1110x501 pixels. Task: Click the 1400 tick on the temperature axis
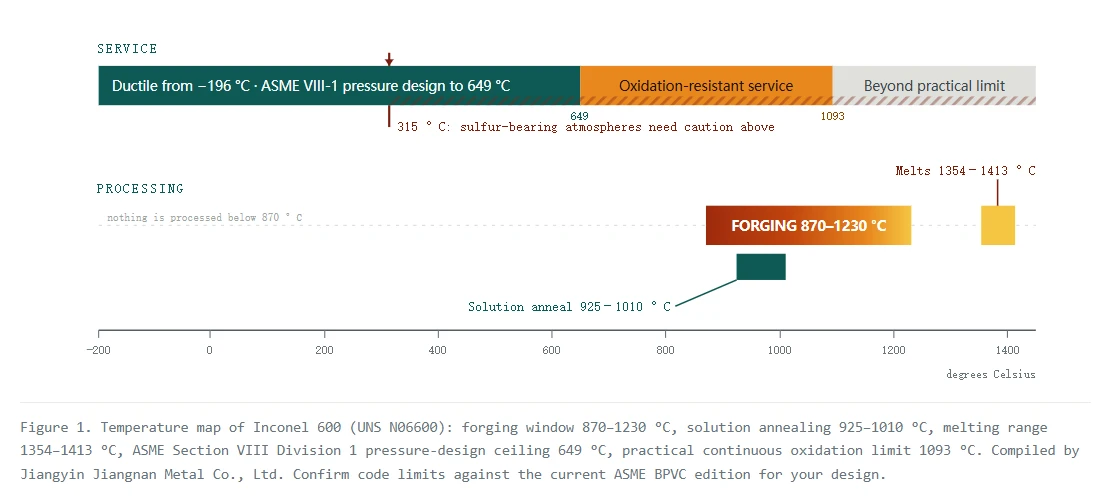click(1007, 350)
